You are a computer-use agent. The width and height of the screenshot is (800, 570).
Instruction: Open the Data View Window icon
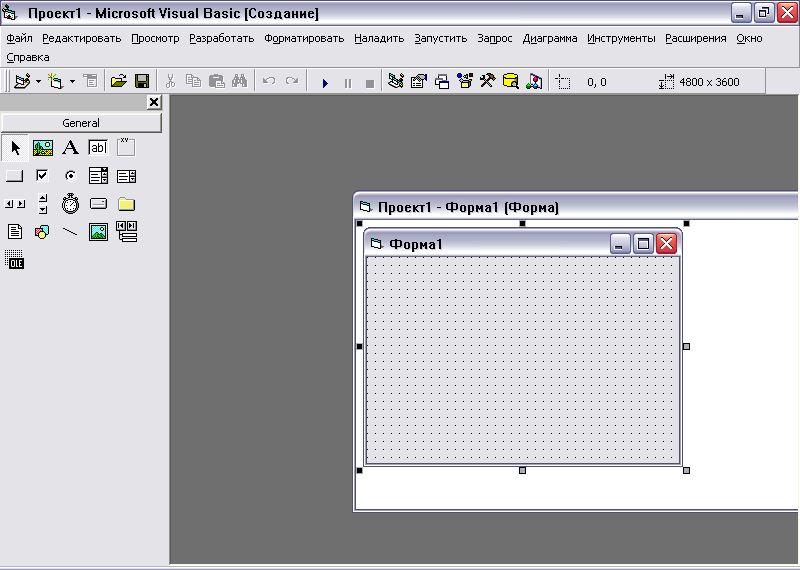[511, 81]
